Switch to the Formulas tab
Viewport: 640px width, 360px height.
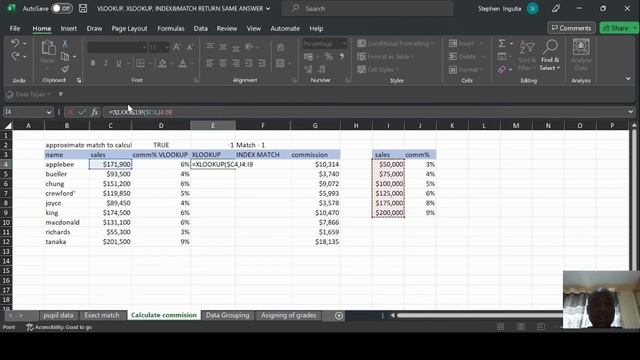171,29
